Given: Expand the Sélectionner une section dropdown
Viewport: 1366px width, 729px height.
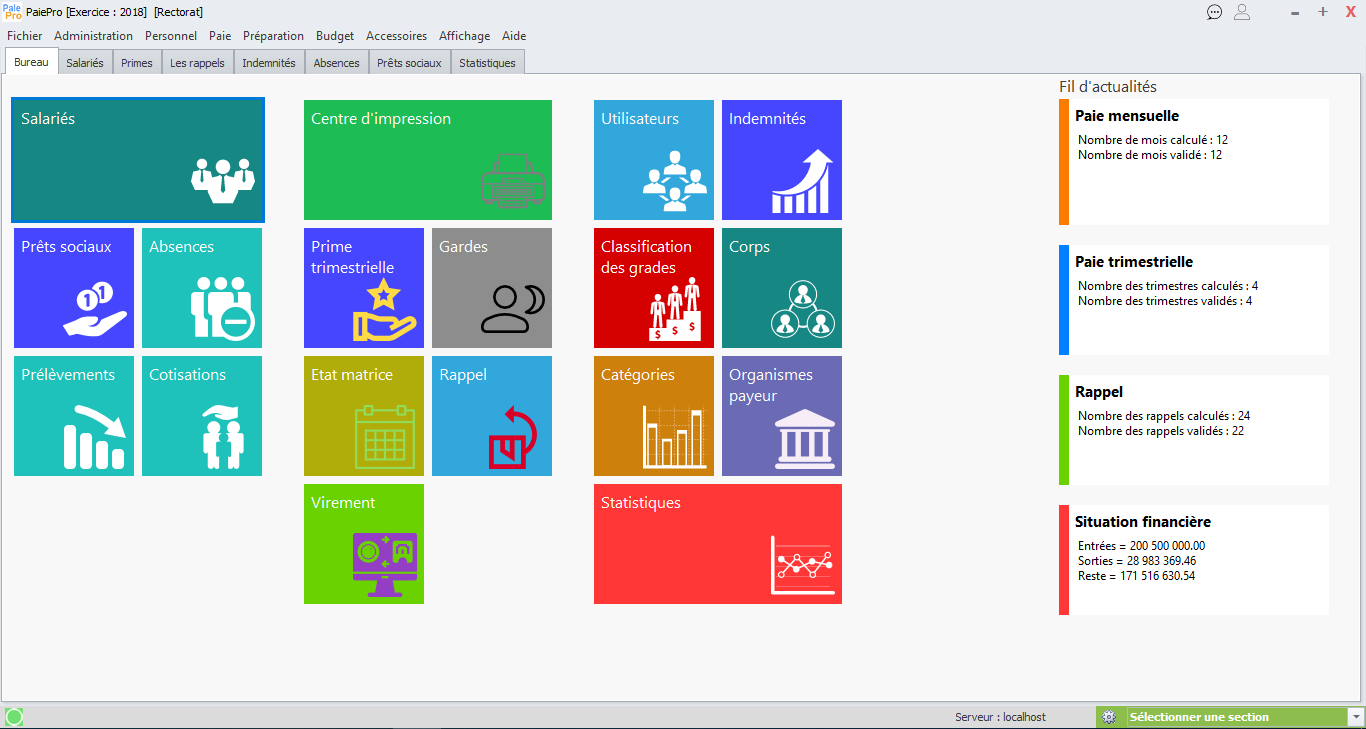Looking at the screenshot, I should tap(1356, 717).
